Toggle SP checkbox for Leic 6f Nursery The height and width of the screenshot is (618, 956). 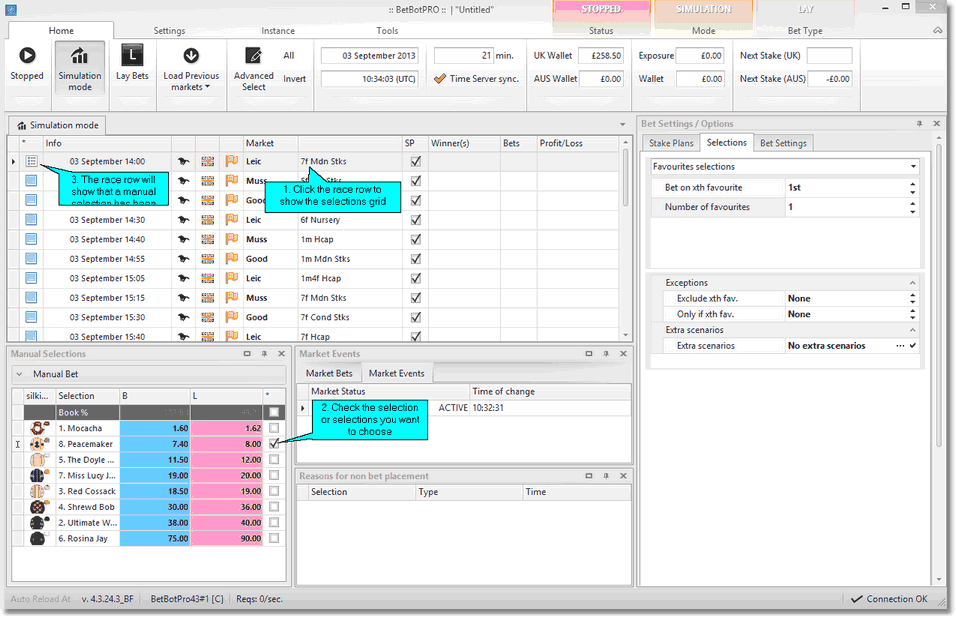(x=416, y=220)
